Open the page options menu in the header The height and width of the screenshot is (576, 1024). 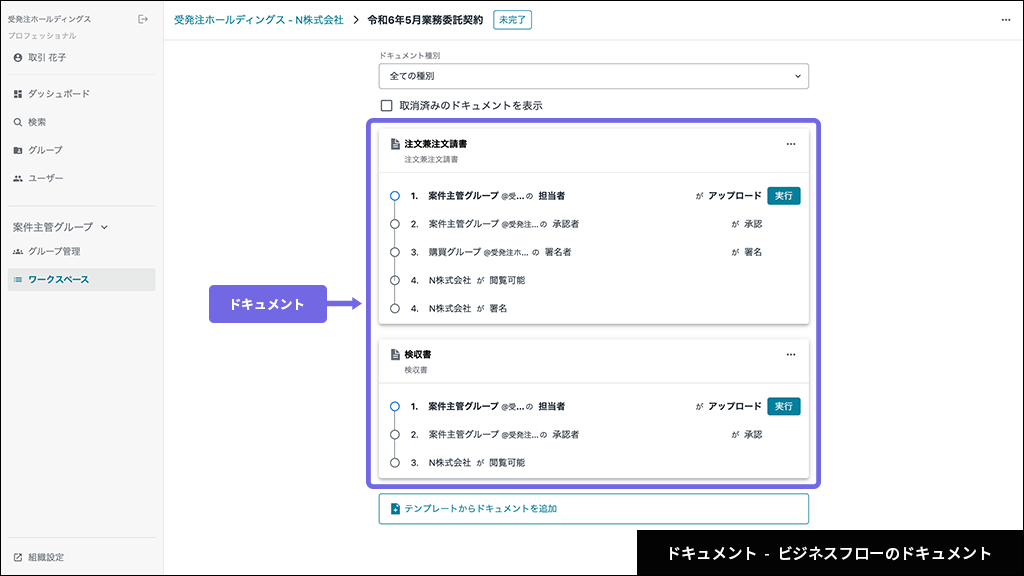(x=1006, y=20)
